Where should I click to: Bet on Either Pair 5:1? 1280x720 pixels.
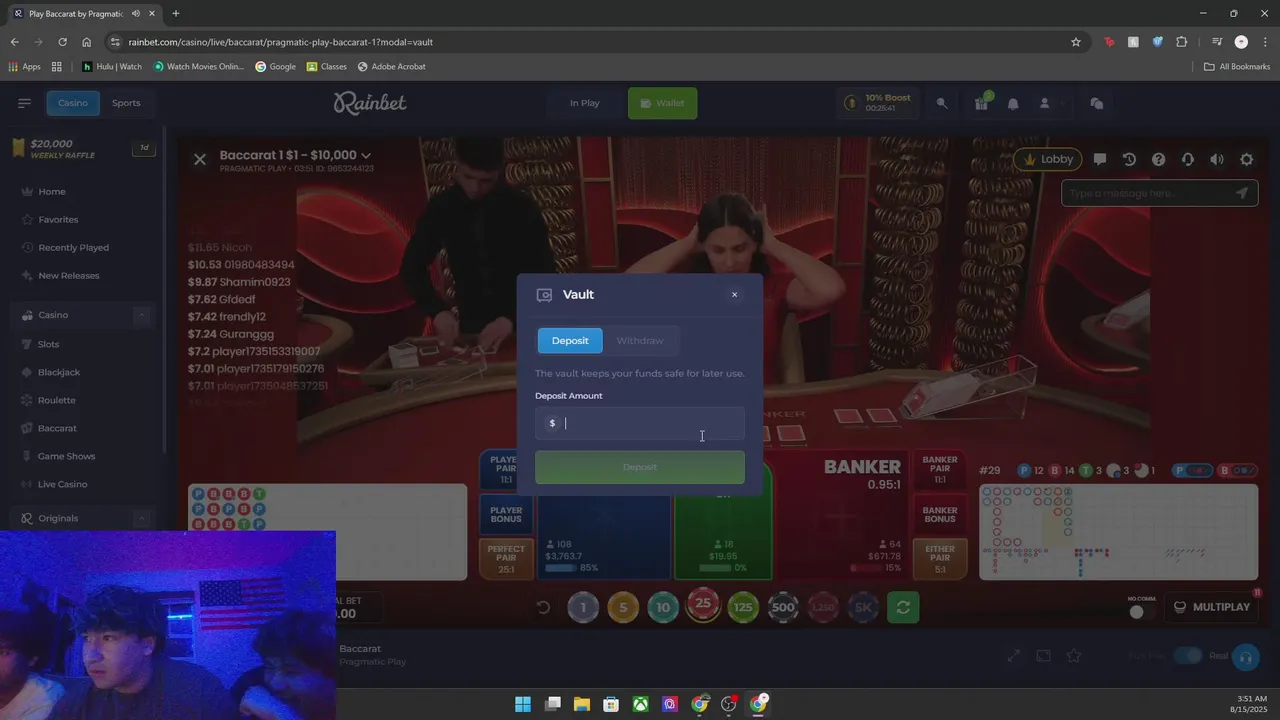click(940, 559)
